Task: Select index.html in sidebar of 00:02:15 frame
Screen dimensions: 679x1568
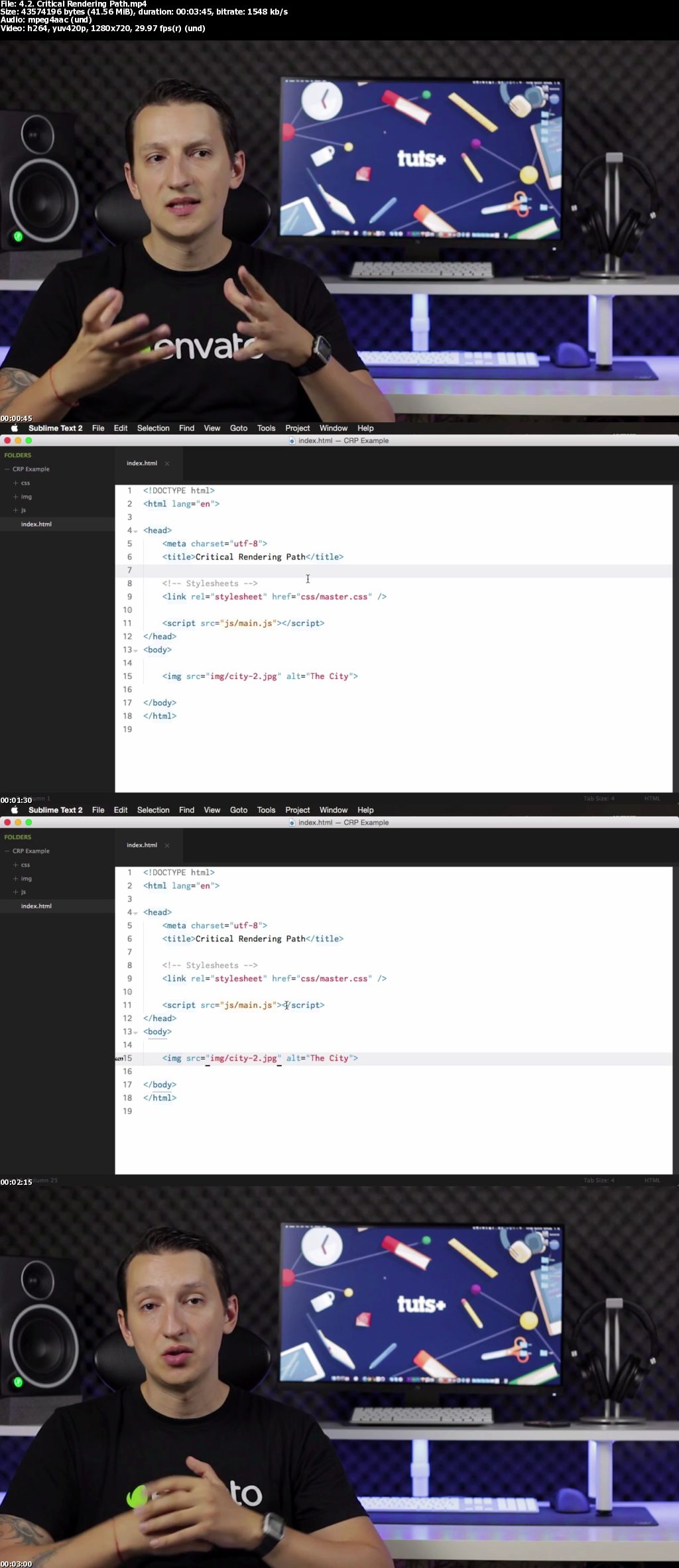Action: 36,906
